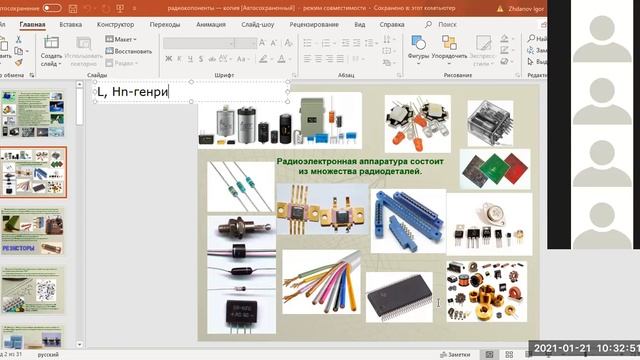
Task: Click the Undo arrow icon
Action: pos(87,8)
